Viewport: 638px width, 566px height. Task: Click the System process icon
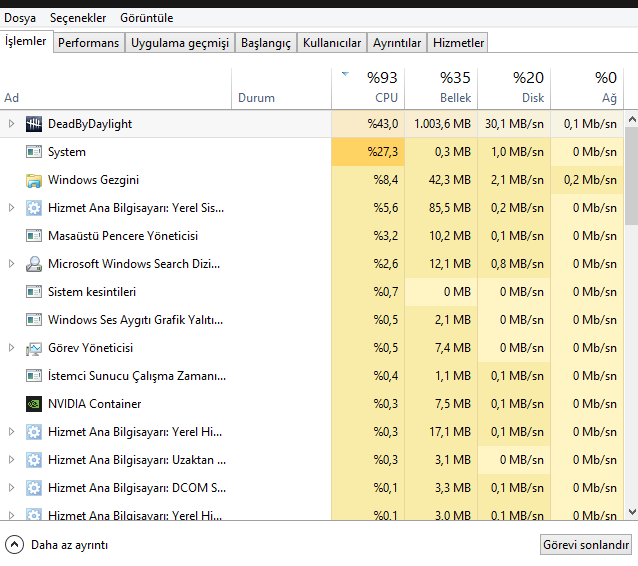[x=33, y=152]
